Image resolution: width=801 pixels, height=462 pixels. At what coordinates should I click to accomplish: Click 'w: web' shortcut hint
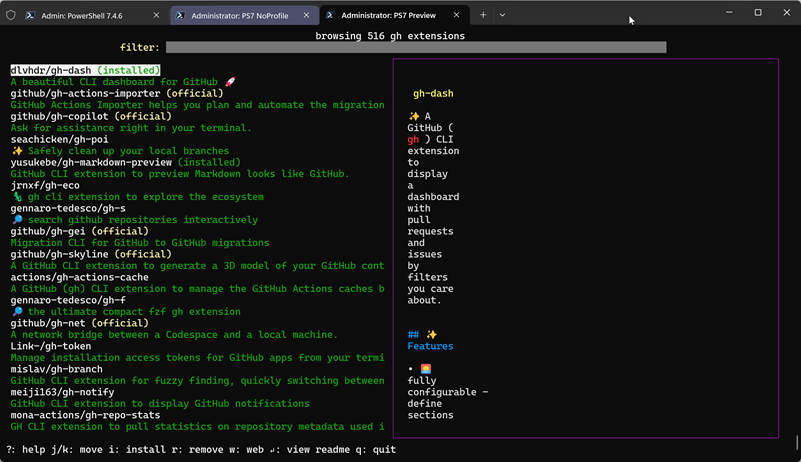pyautogui.click(x=246, y=450)
